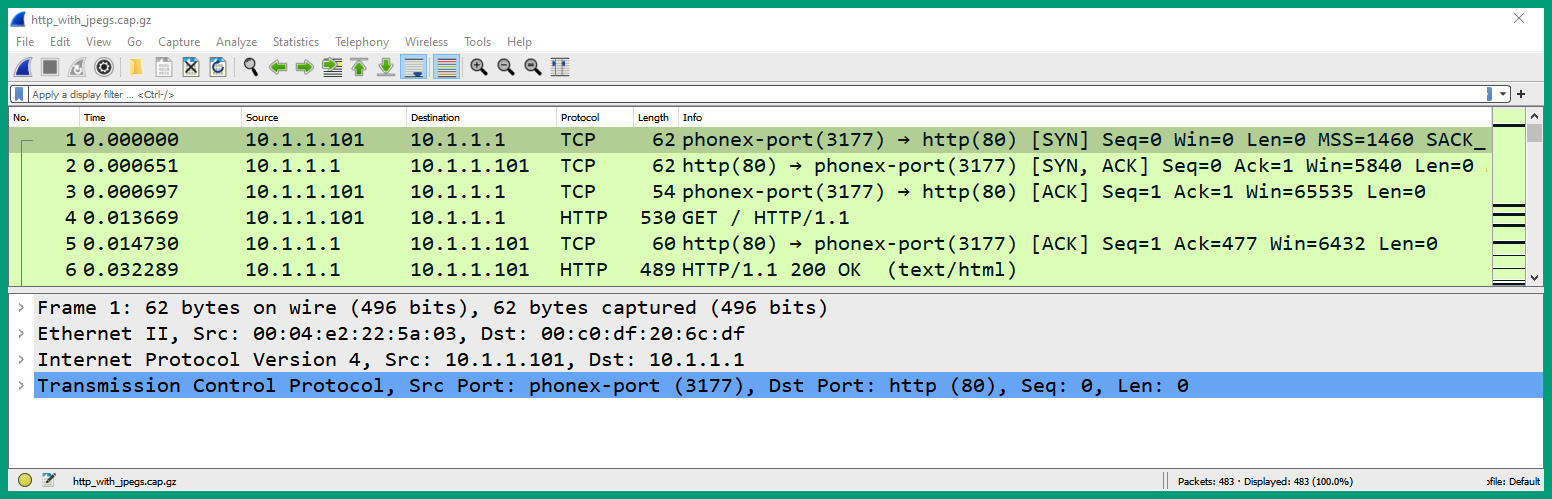Open a capture file folder icon
Image resolution: width=1552 pixels, height=499 pixels.
136,67
